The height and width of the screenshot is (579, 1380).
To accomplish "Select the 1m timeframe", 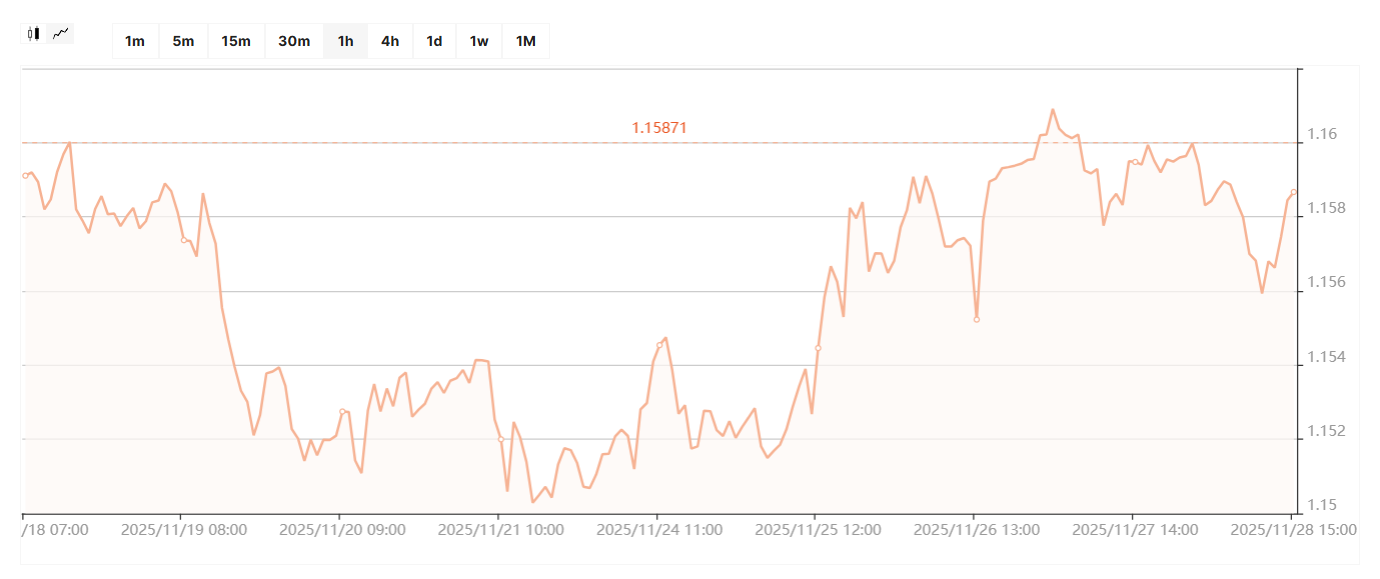I will 135,41.
